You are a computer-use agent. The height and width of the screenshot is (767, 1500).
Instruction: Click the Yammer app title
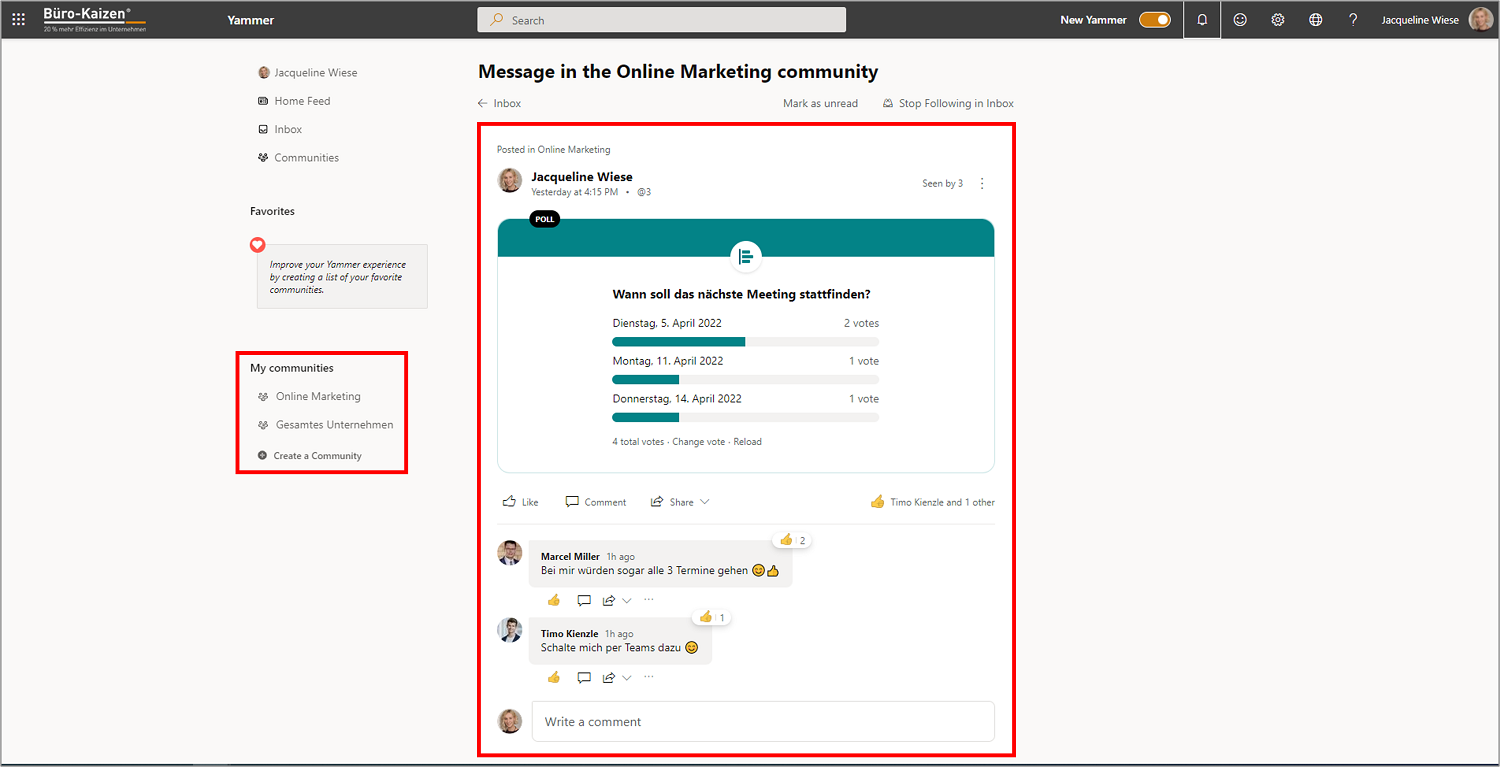point(250,20)
